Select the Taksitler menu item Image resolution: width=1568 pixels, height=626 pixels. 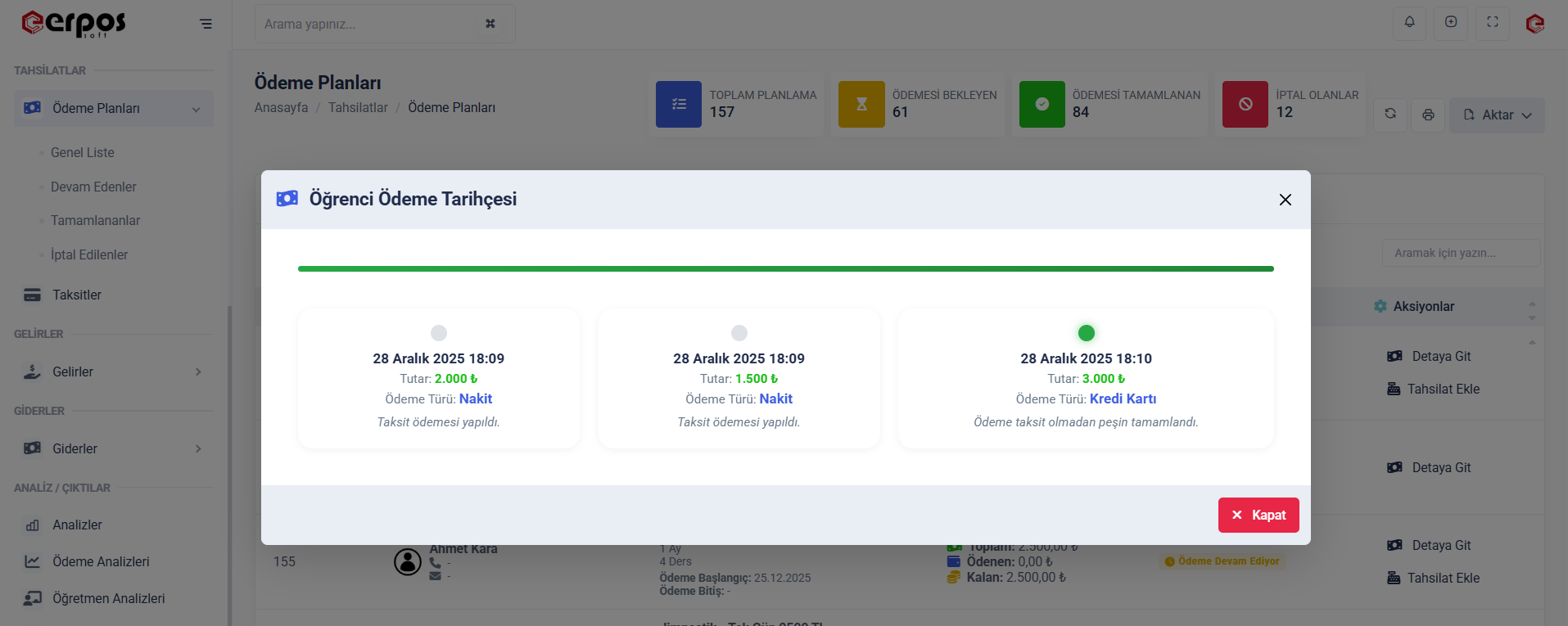point(77,295)
